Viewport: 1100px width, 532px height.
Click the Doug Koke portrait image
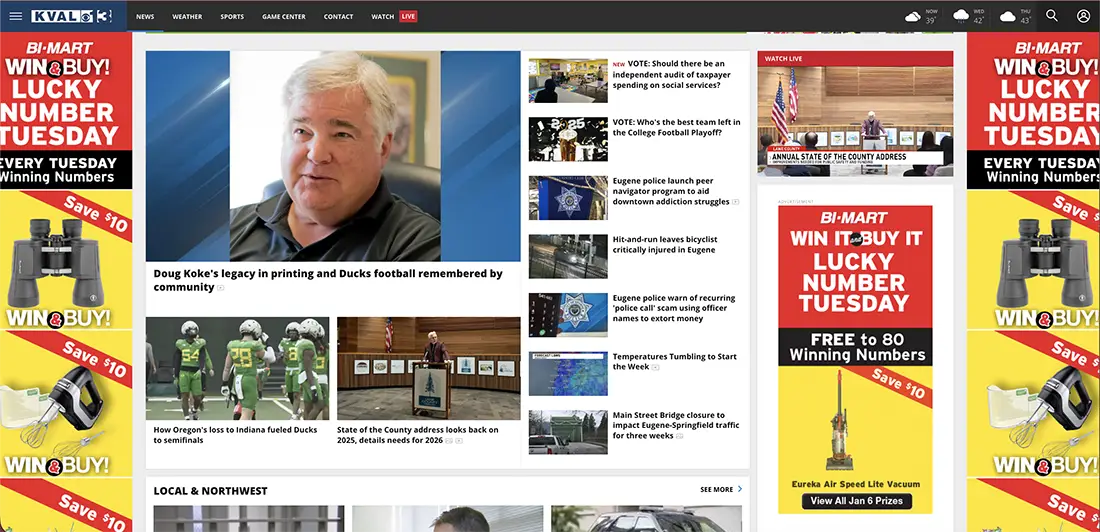tap(335, 156)
